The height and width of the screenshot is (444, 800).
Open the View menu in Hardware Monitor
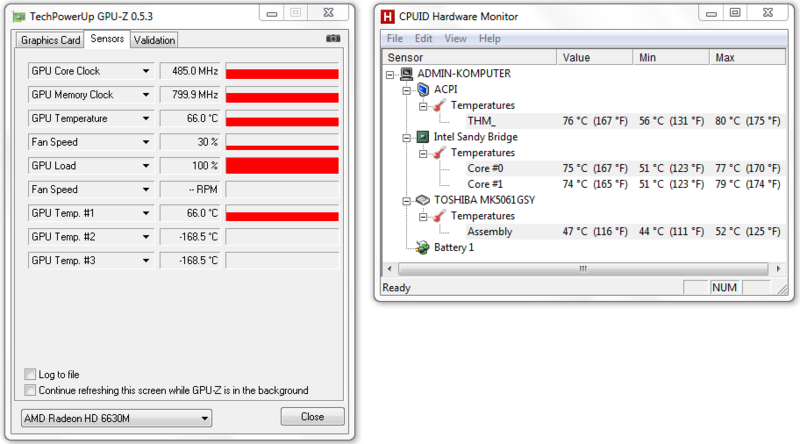[456, 39]
